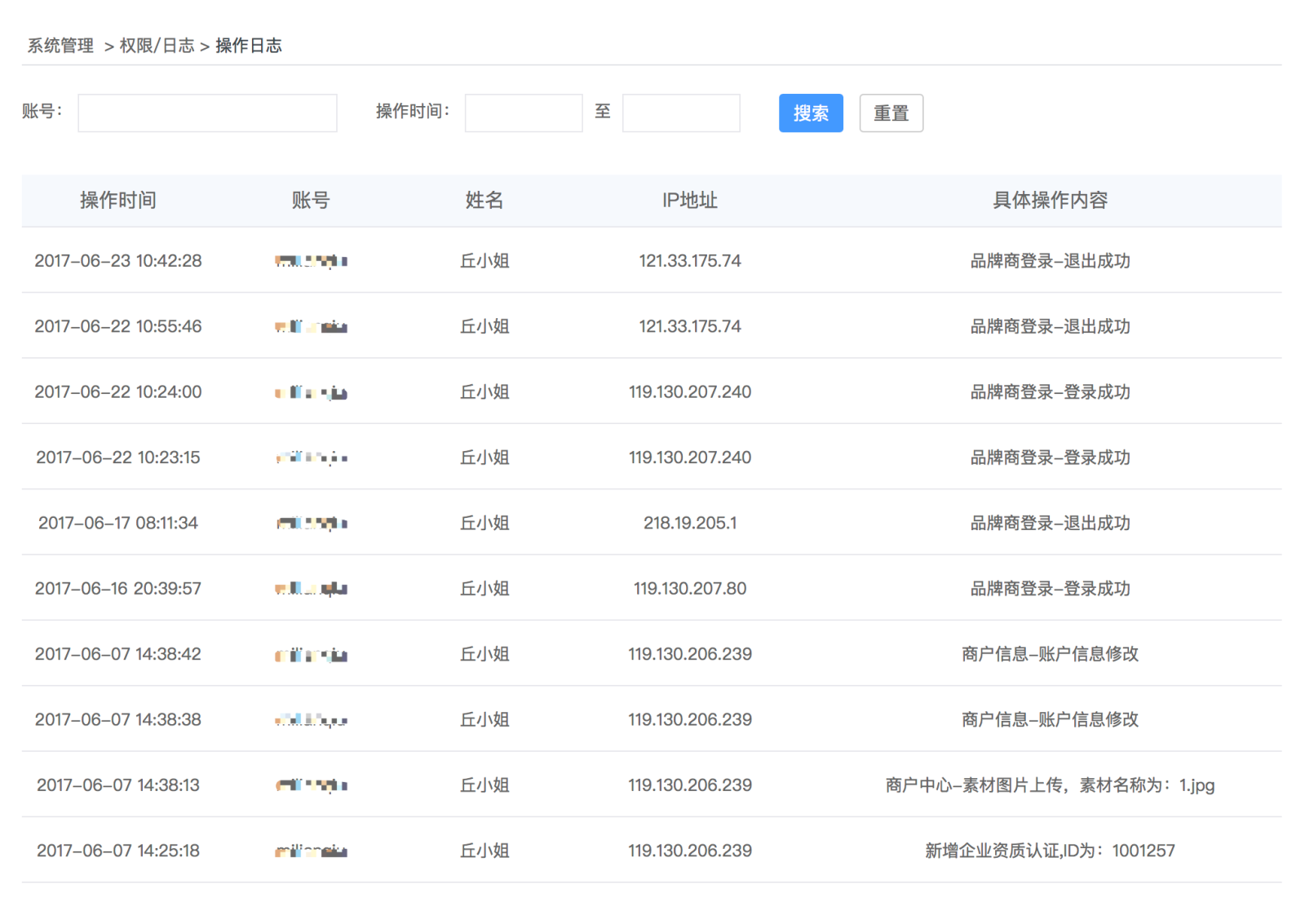Click 丘小姐 in the 14:25:18 row
The image size is (1305, 924).
(484, 851)
